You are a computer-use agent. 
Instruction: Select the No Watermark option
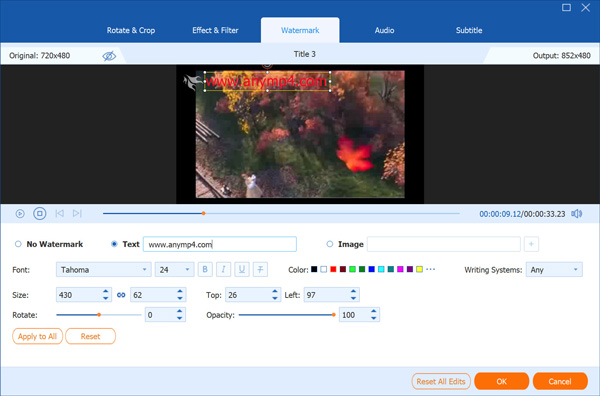tap(18, 244)
